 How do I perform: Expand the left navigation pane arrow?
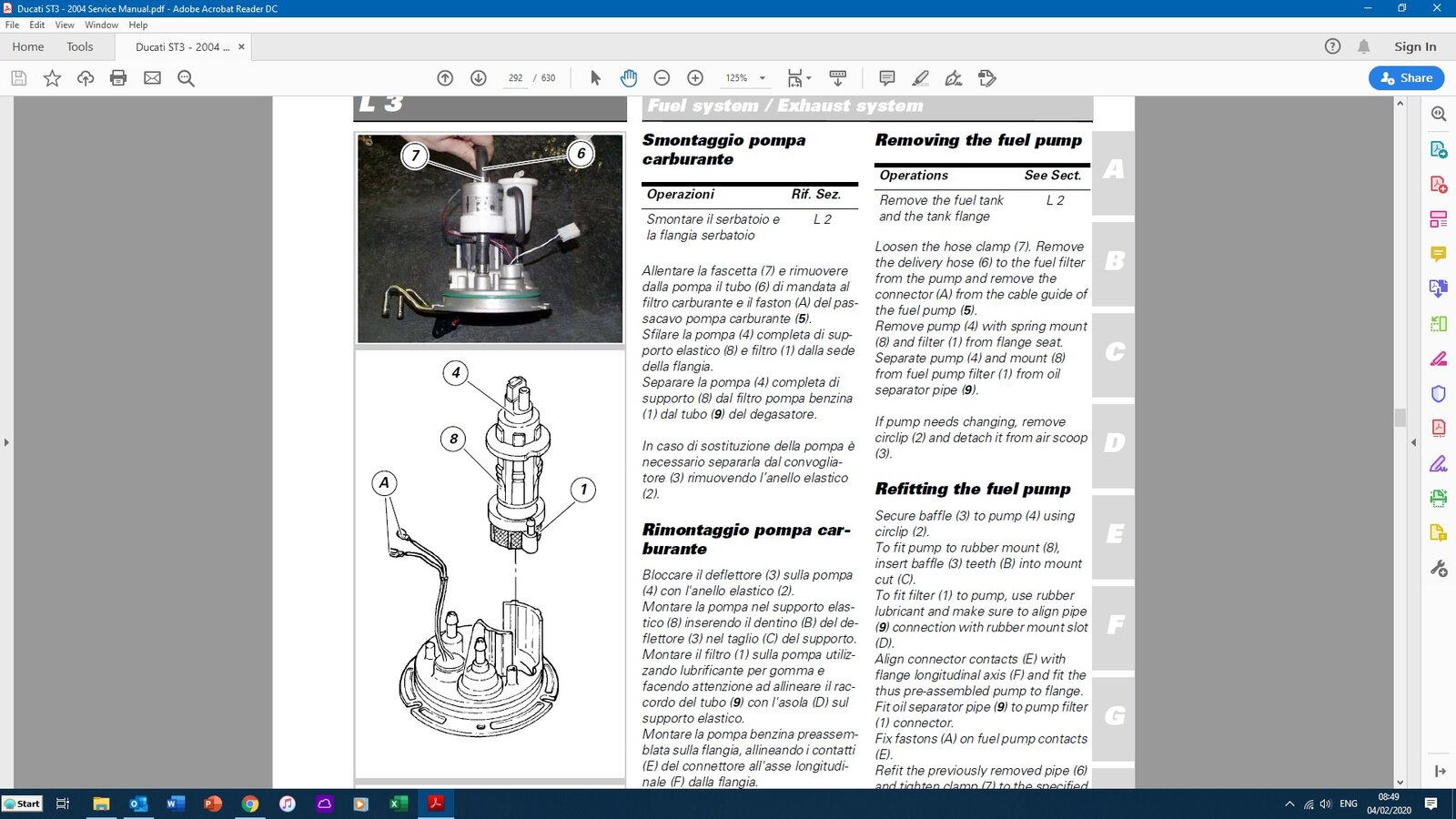tap(6, 442)
